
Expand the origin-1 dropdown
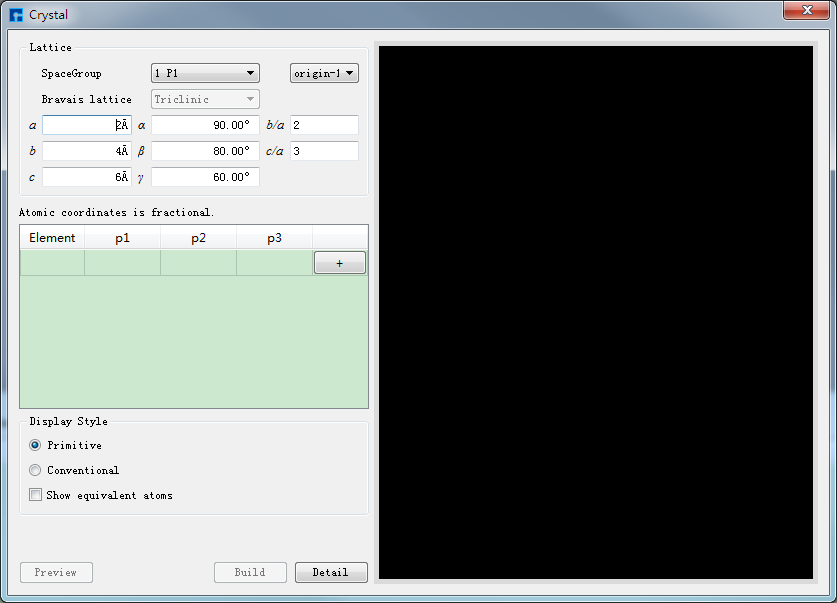[x=324, y=73]
